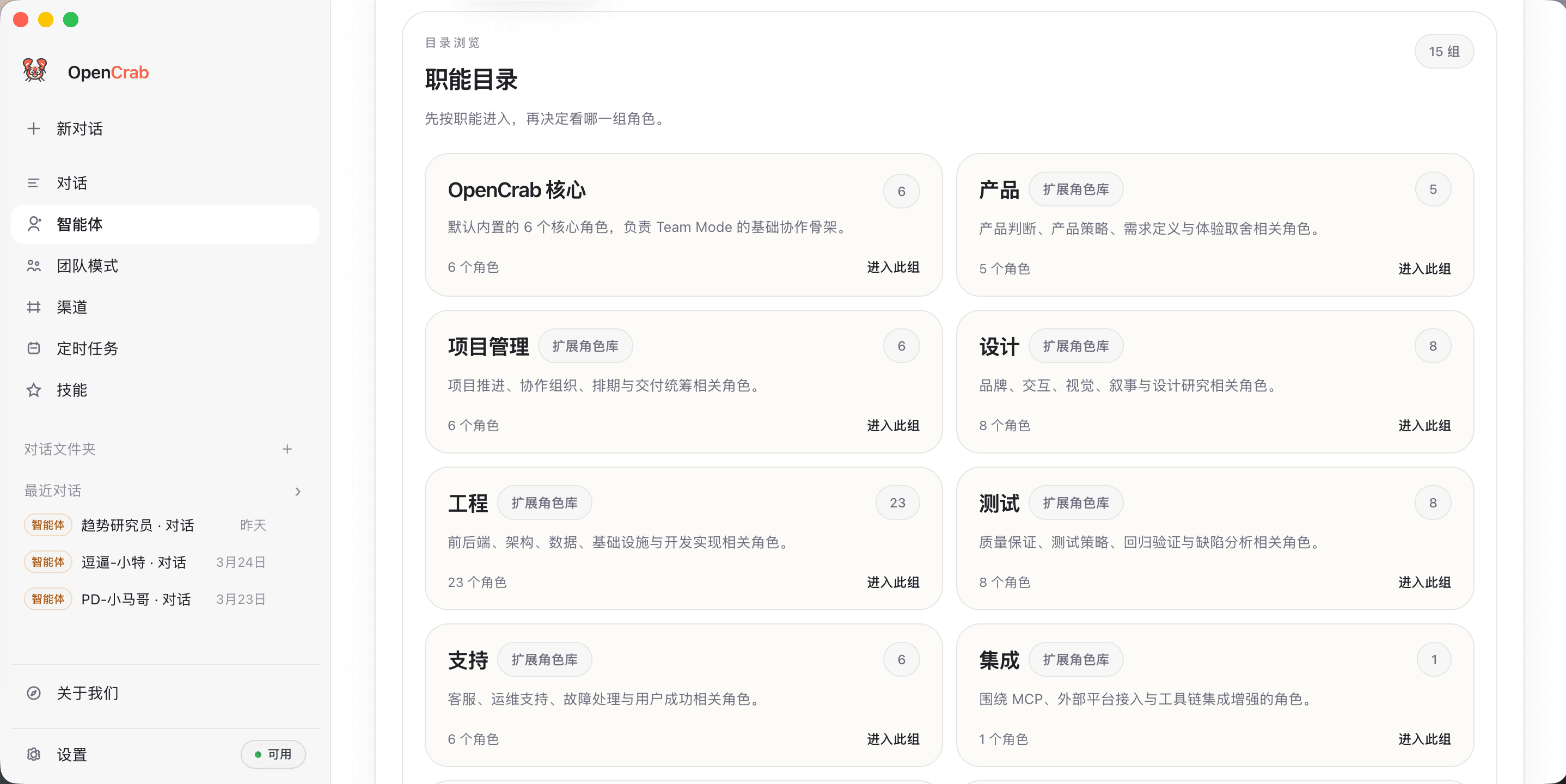
Task: Expand the 最近对话 list with the chevron
Action: (x=297, y=491)
